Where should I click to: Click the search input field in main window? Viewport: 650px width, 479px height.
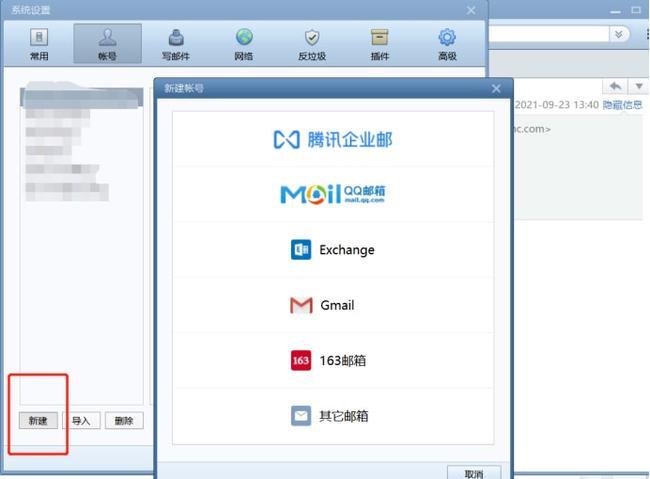click(x=548, y=34)
